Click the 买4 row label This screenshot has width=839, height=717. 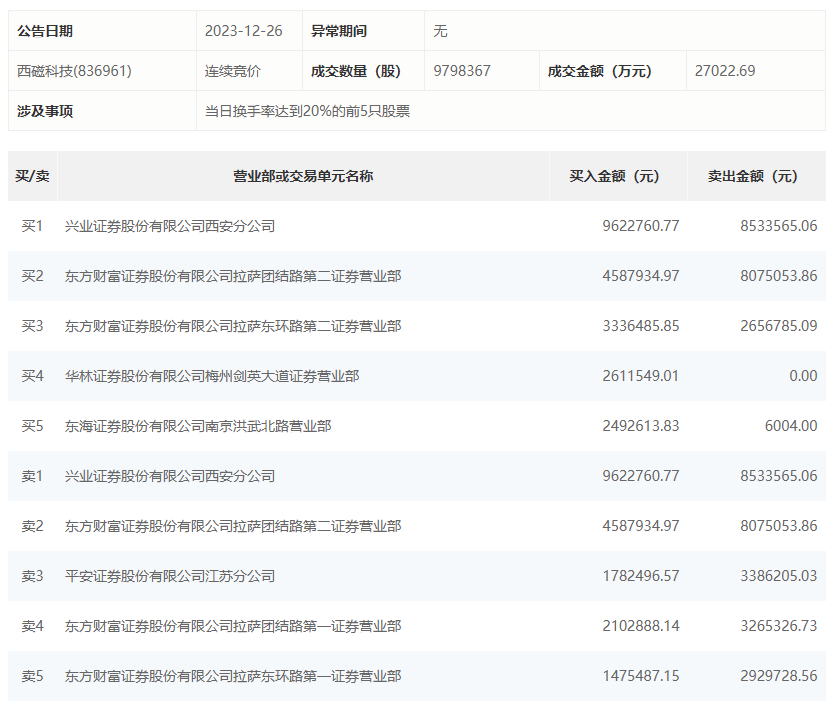click(32, 376)
